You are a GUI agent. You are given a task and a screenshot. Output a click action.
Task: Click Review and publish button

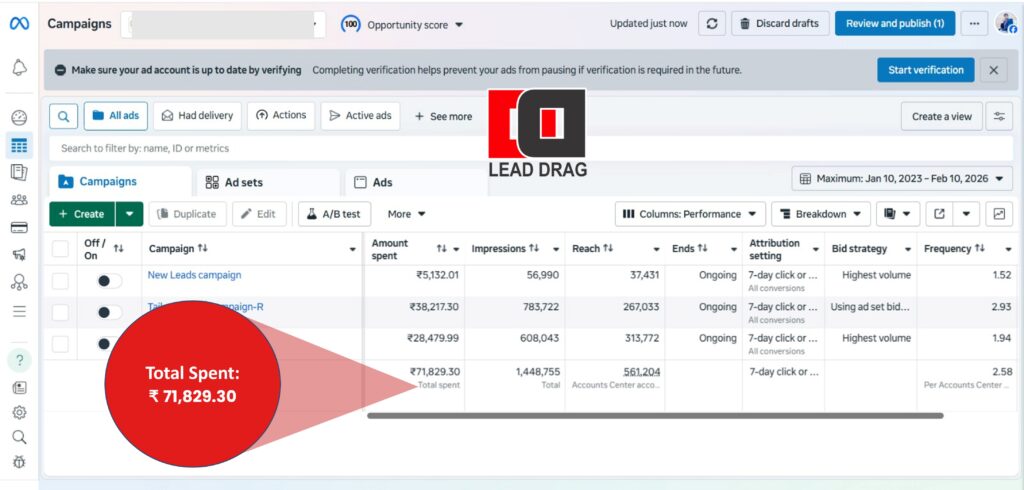click(x=894, y=24)
